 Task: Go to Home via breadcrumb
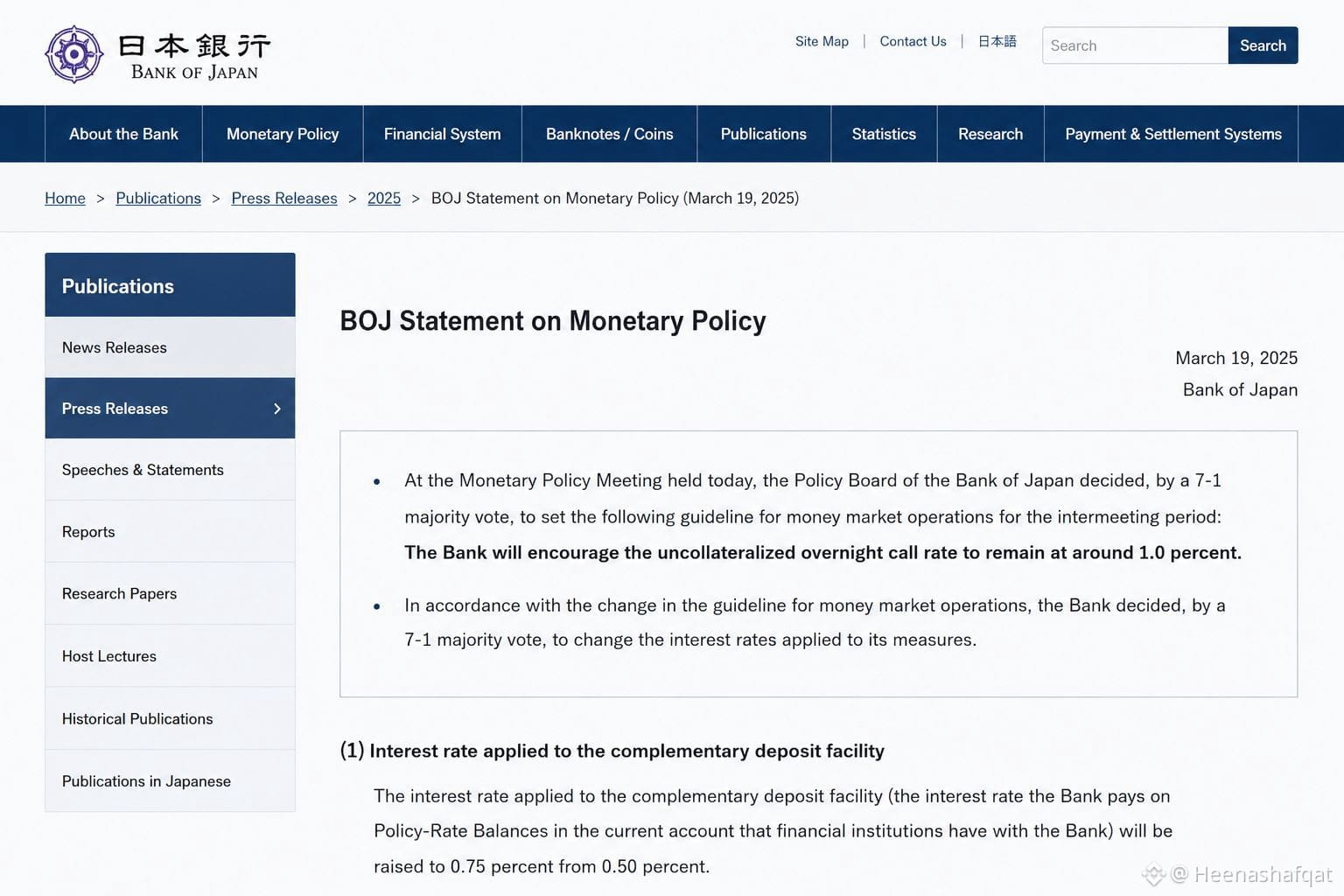tap(65, 199)
